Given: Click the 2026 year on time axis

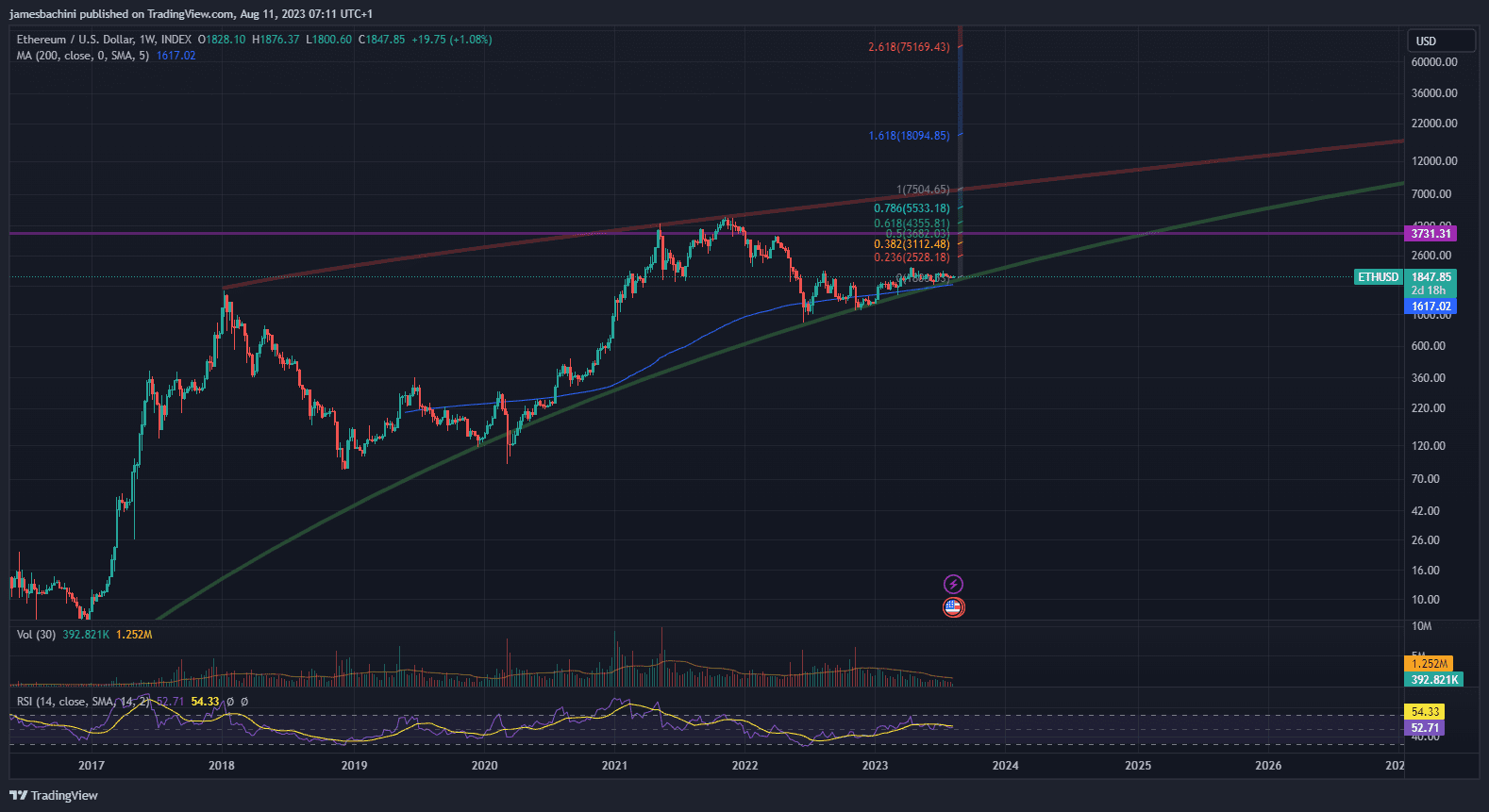Looking at the screenshot, I should [x=1268, y=766].
